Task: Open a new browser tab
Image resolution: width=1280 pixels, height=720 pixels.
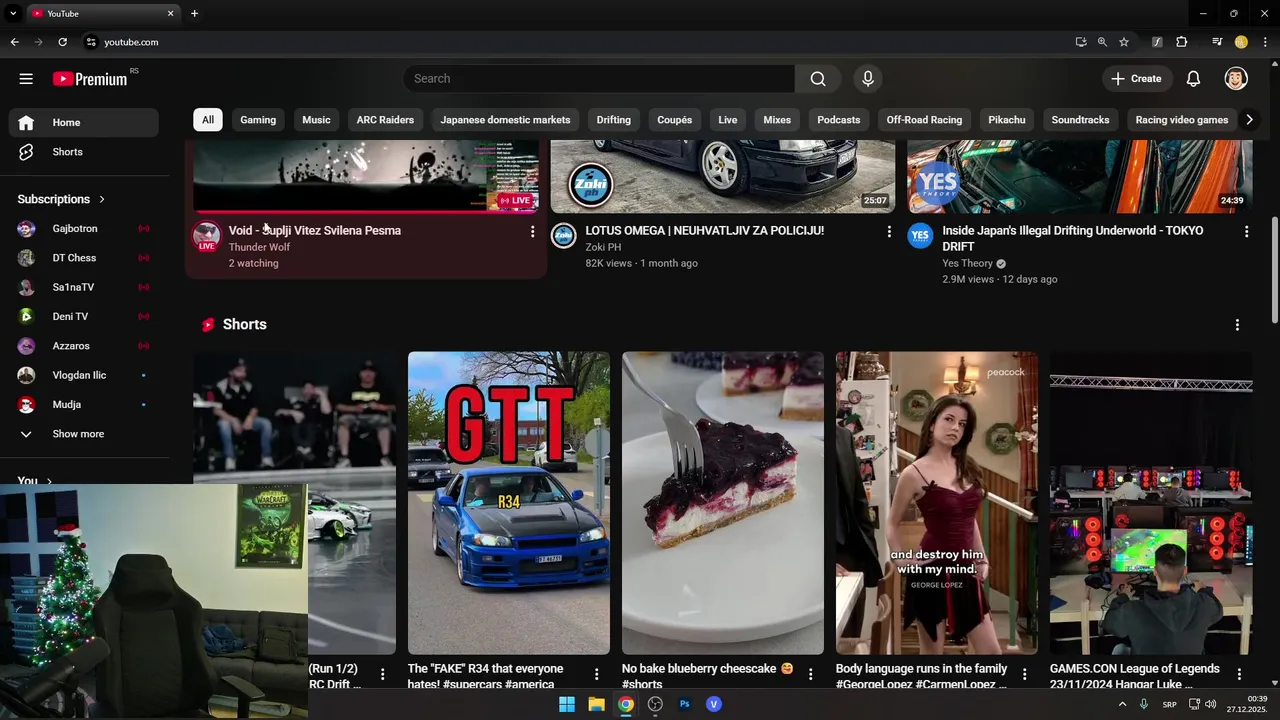Action: [x=194, y=14]
